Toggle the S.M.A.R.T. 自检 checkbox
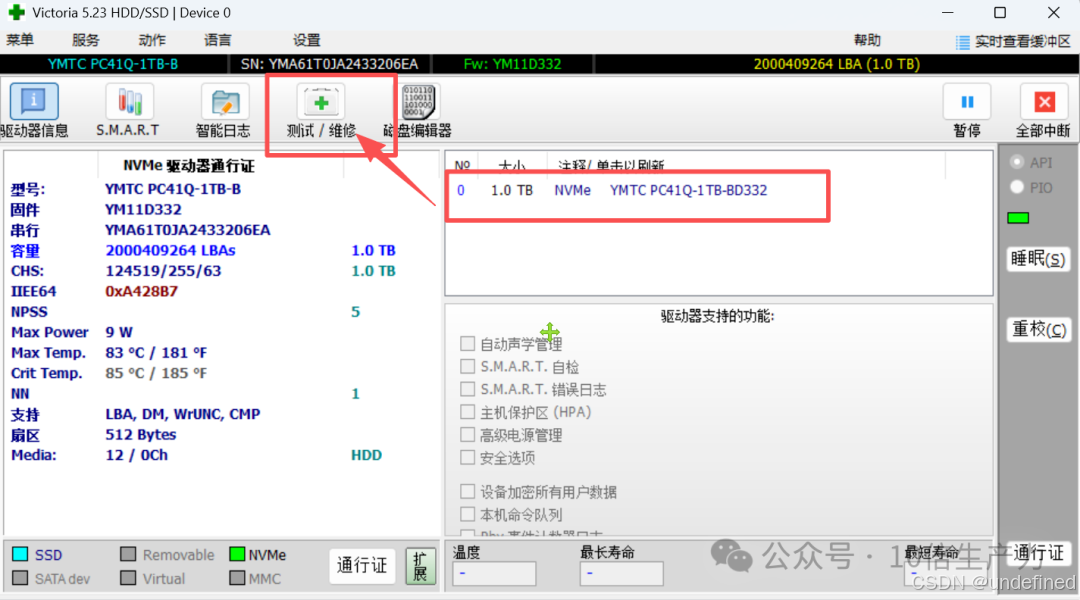The height and width of the screenshot is (600, 1080). pos(468,366)
